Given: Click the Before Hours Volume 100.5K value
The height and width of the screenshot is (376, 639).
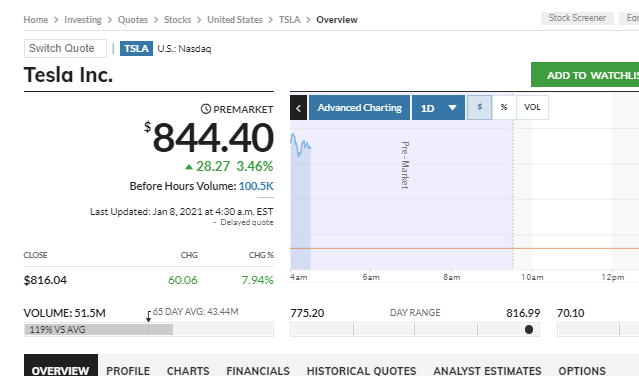Looking at the screenshot, I should point(256,186).
